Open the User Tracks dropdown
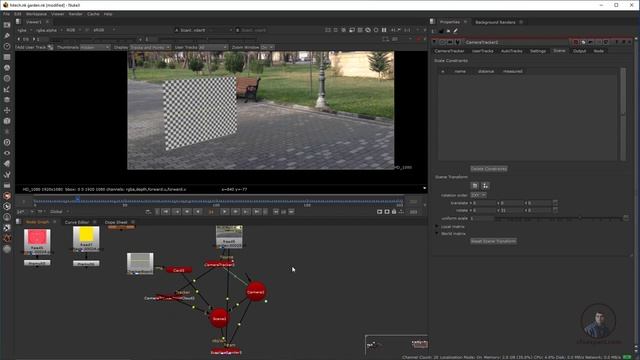The width and height of the screenshot is (640, 360). coord(213,47)
